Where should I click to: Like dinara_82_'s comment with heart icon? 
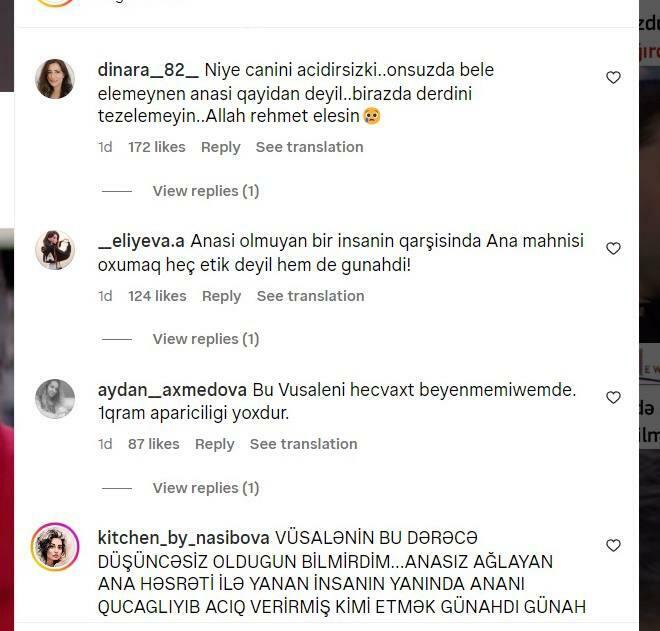(x=613, y=77)
